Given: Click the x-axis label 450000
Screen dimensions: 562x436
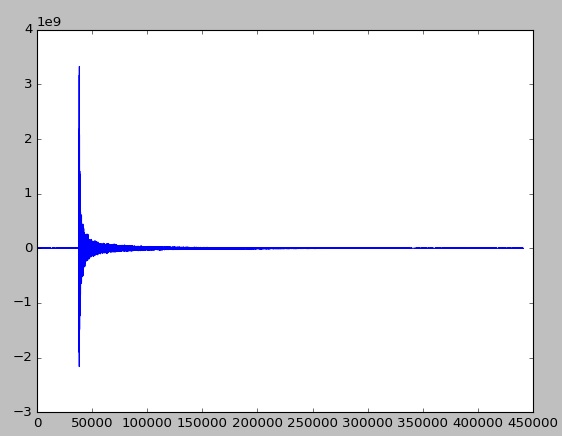Looking at the screenshot, I should 533,423.
